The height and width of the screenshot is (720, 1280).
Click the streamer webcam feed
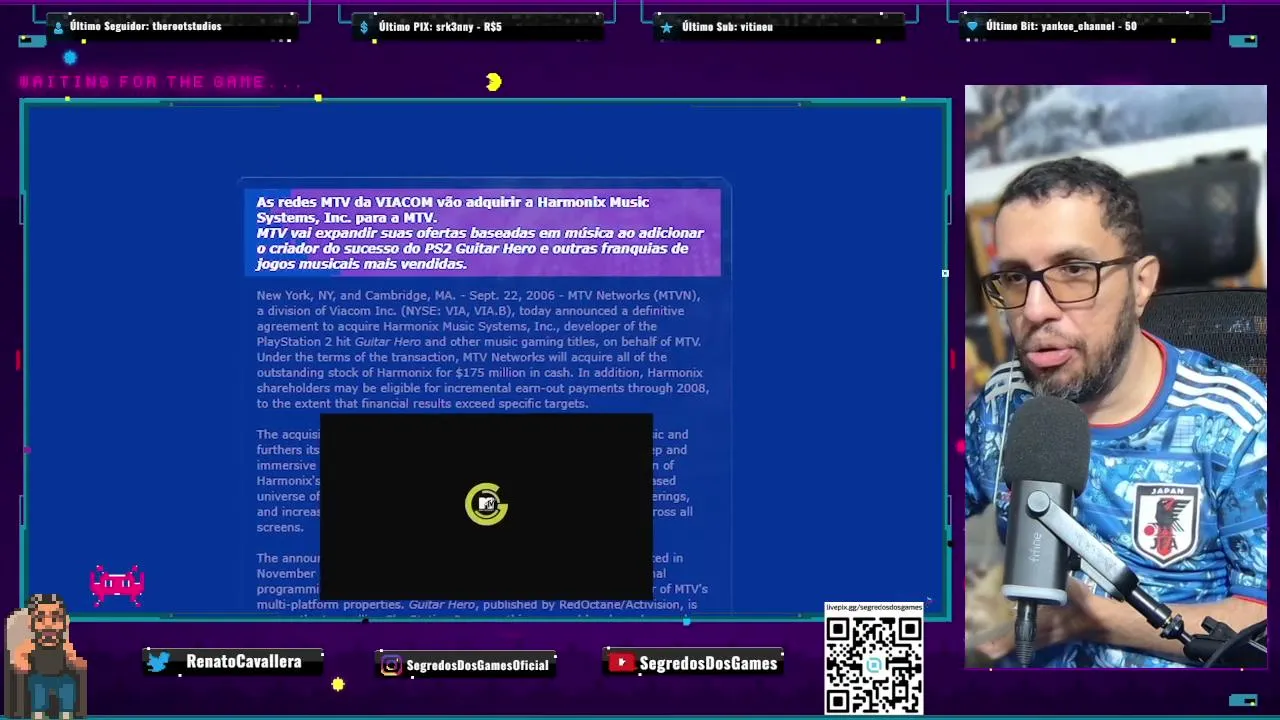pyautogui.click(x=1115, y=377)
